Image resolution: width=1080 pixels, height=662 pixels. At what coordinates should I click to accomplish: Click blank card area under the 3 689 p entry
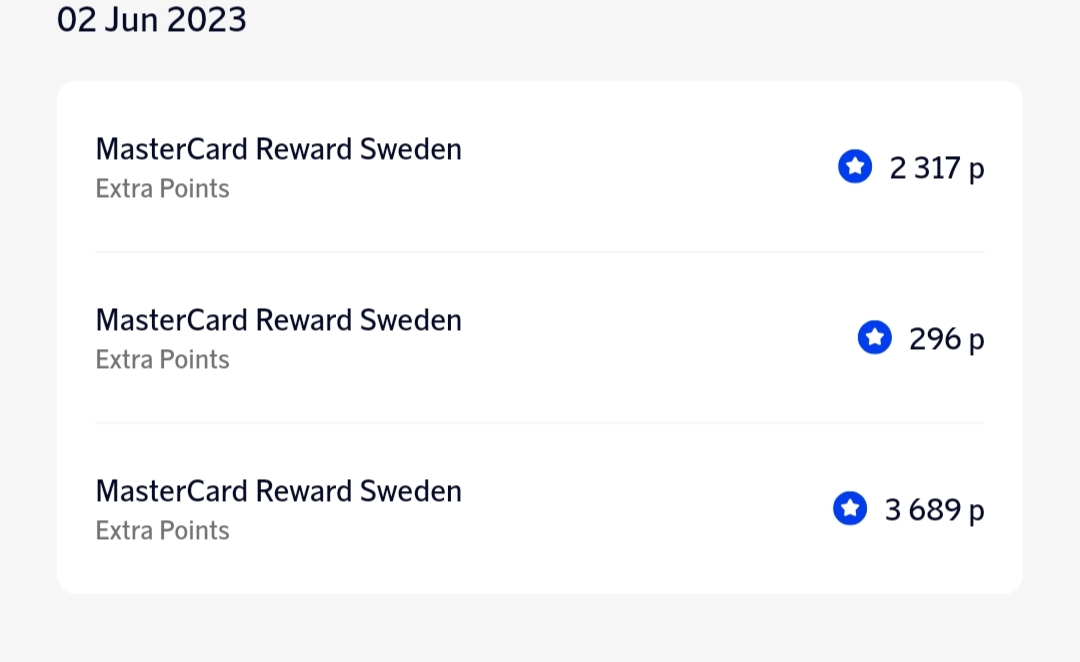tap(540, 572)
